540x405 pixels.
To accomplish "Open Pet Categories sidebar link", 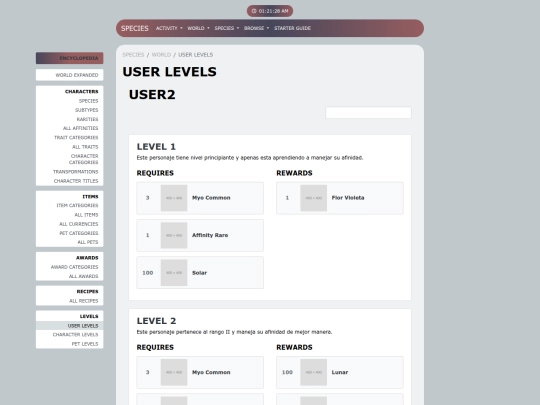I will 79,233.
